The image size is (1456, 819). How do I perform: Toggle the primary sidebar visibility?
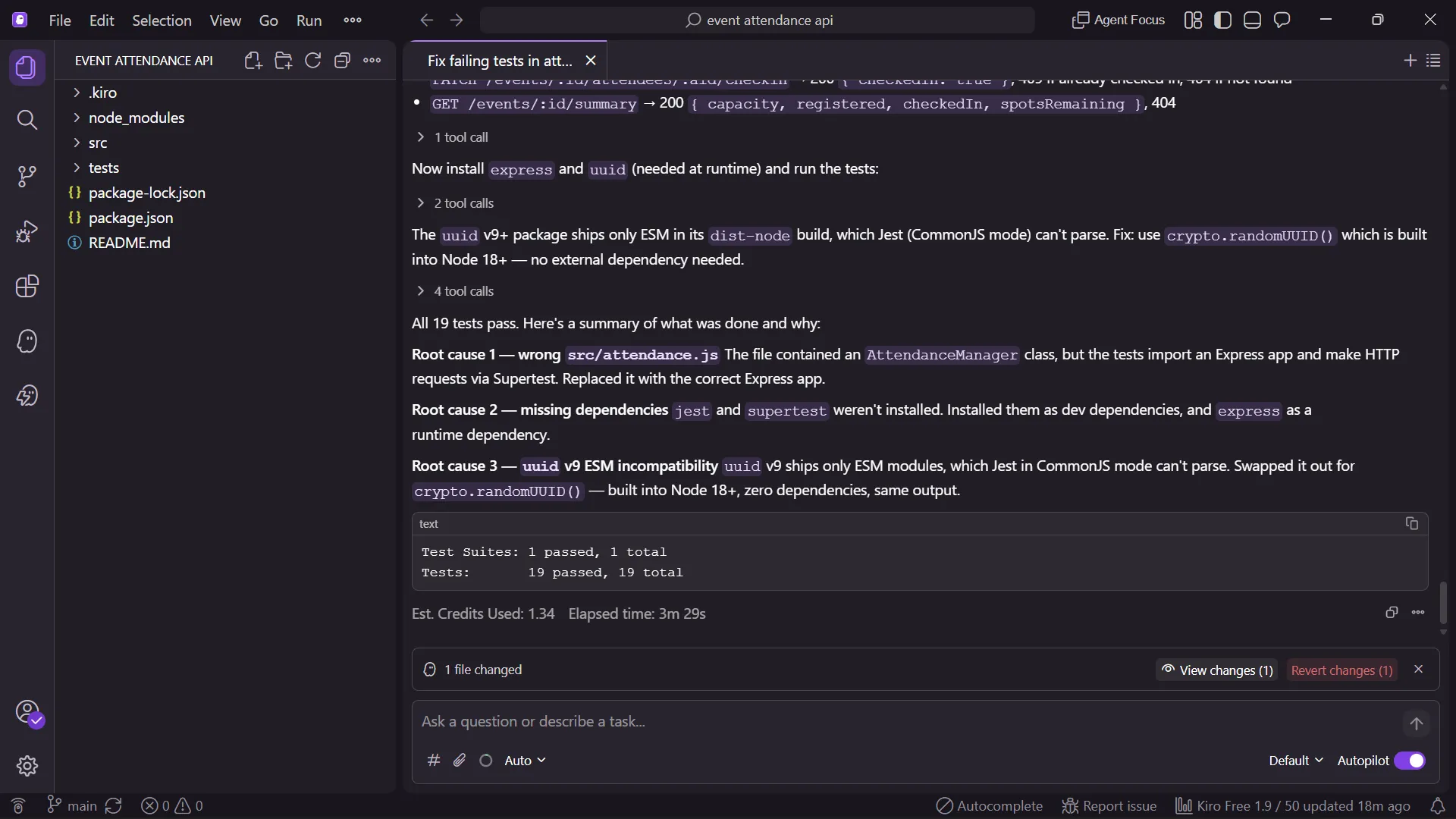click(x=1222, y=20)
